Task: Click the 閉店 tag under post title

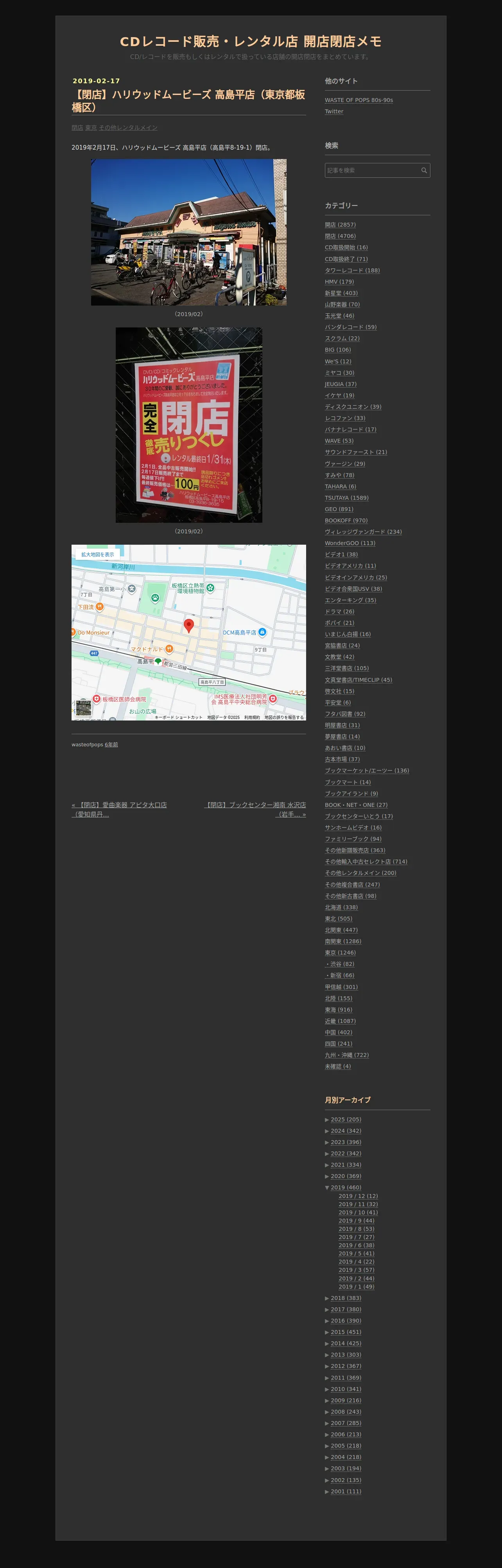Action: [x=77, y=127]
